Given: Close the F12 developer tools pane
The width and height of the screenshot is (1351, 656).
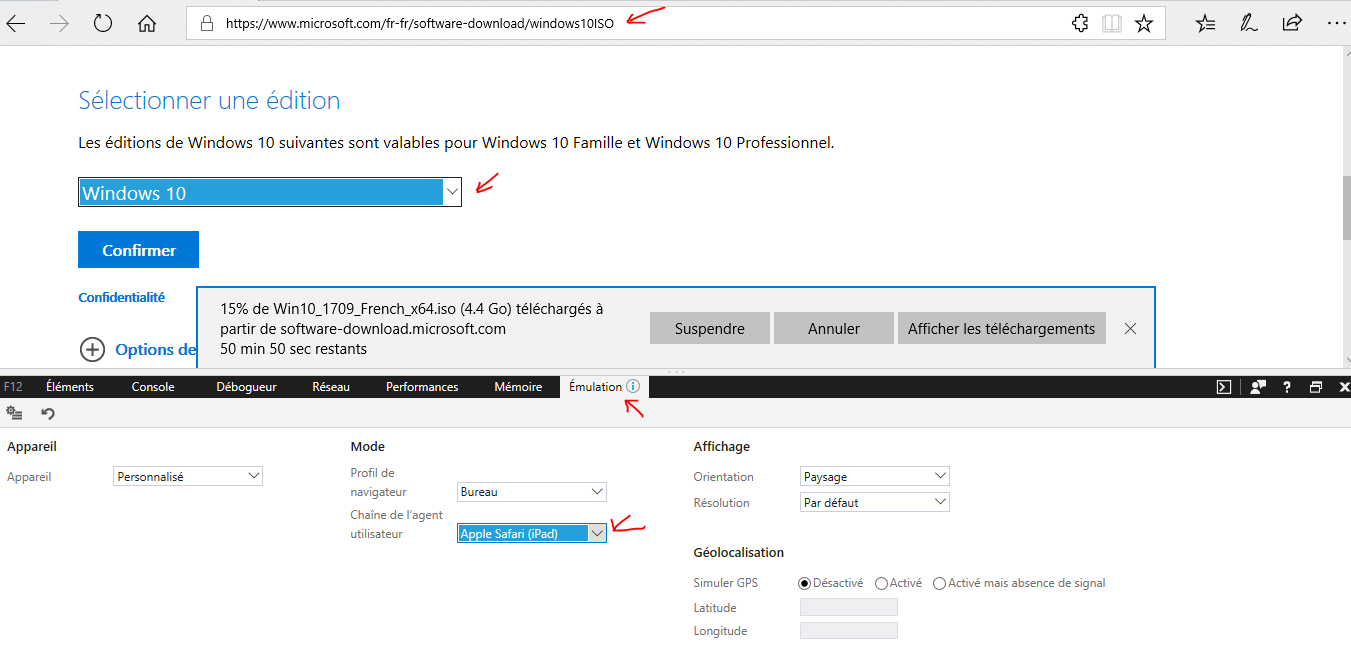Looking at the screenshot, I should click(1344, 387).
